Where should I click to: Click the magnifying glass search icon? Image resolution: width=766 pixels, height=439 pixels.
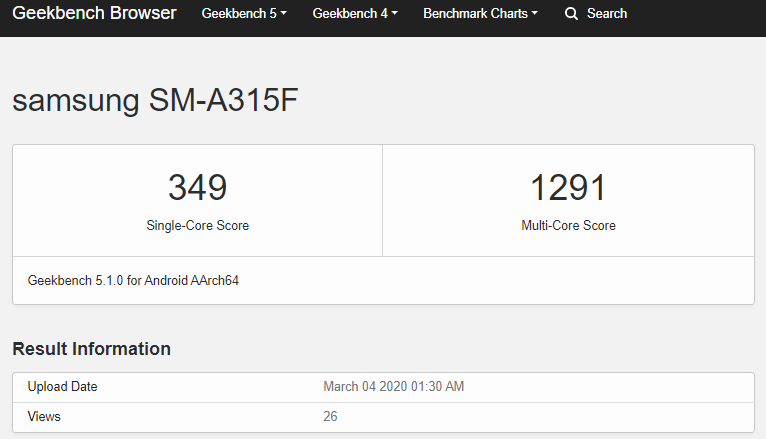click(571, 14)
